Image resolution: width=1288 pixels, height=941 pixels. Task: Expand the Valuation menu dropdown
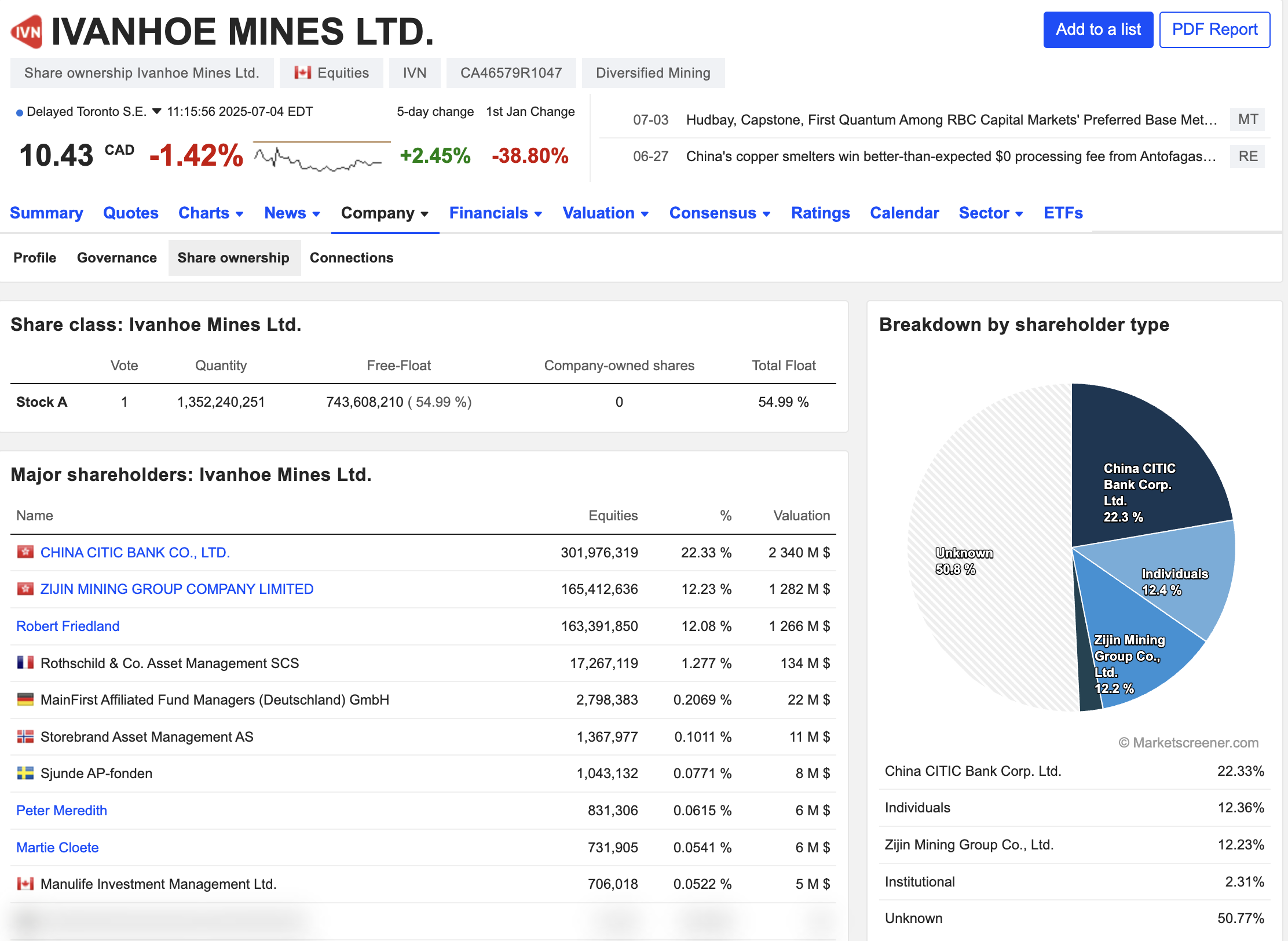click(x=645, y=214)
